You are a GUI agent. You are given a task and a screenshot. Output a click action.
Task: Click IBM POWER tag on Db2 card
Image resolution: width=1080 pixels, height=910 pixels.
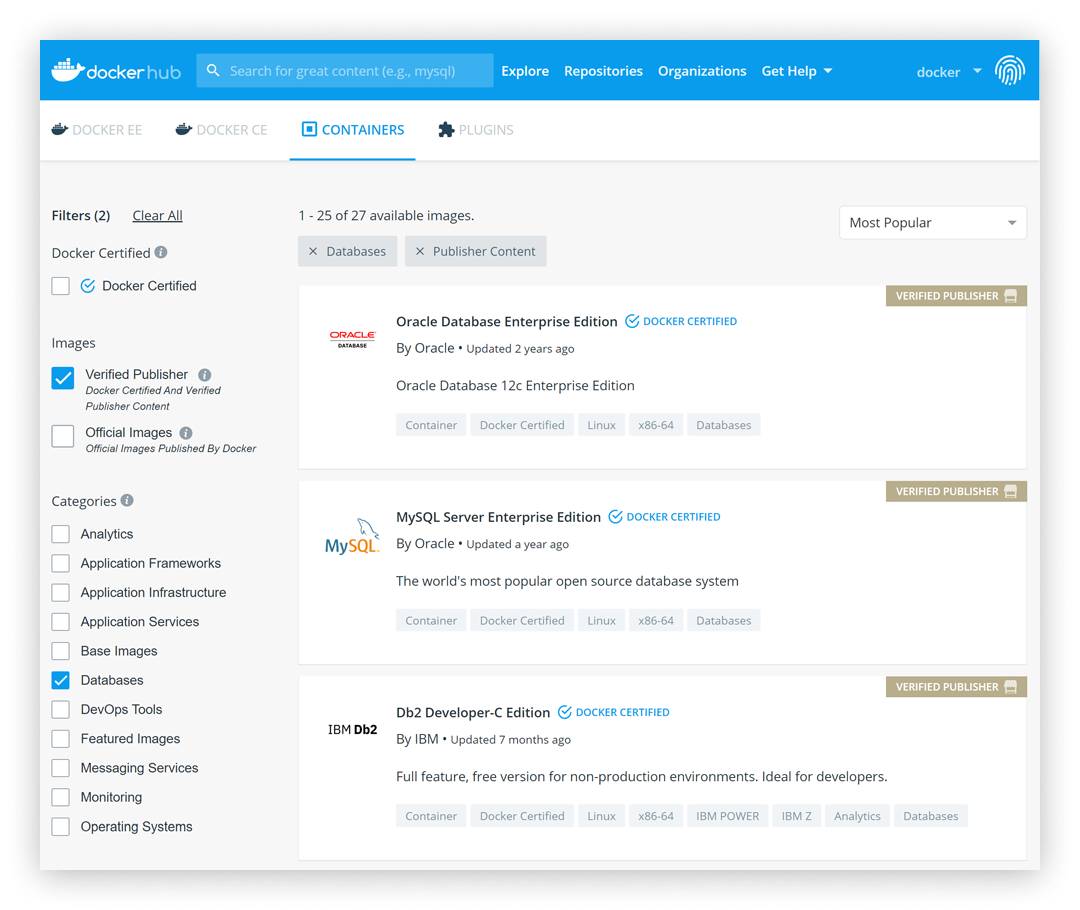pos(727,816)
